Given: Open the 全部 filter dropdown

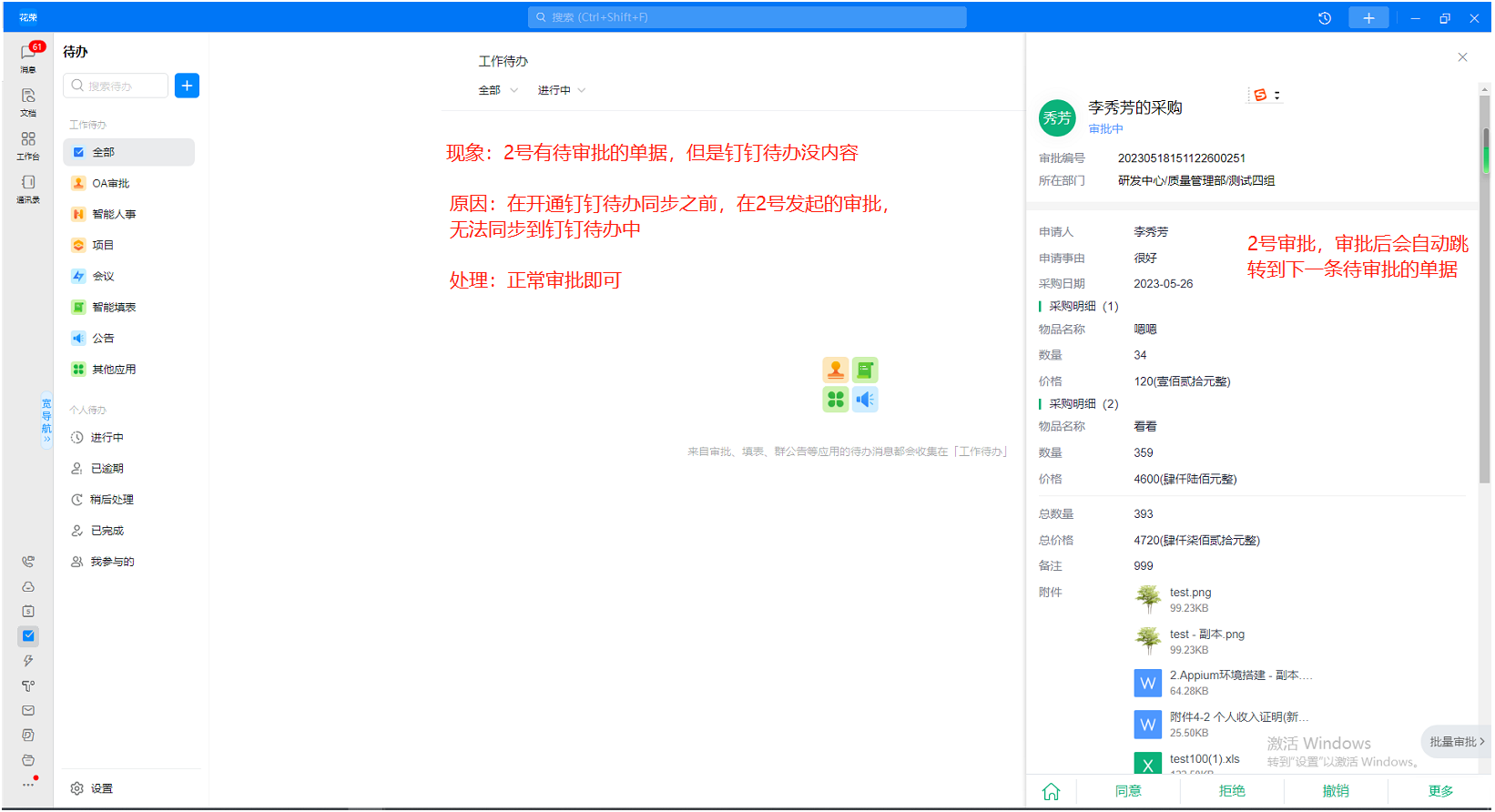Looking at the screenshot, I should (x=498, y=90).
